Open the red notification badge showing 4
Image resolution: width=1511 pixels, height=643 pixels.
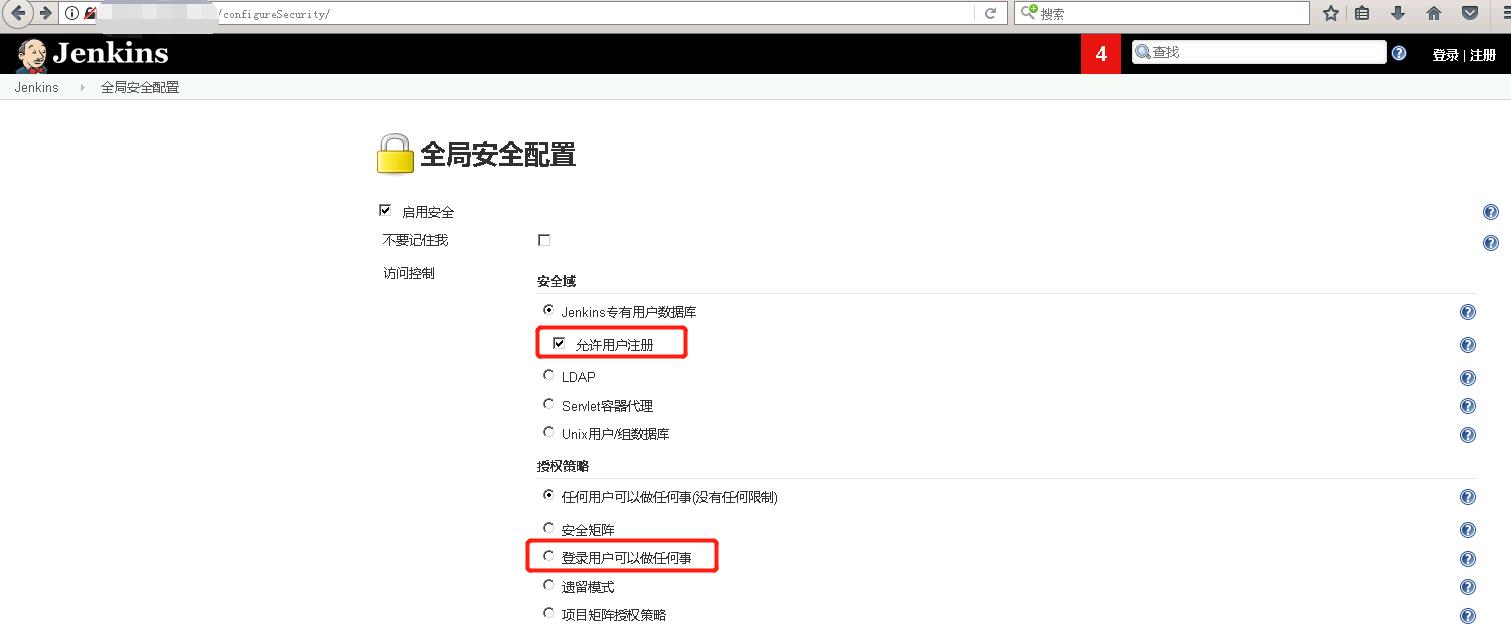pos(1101,54)
